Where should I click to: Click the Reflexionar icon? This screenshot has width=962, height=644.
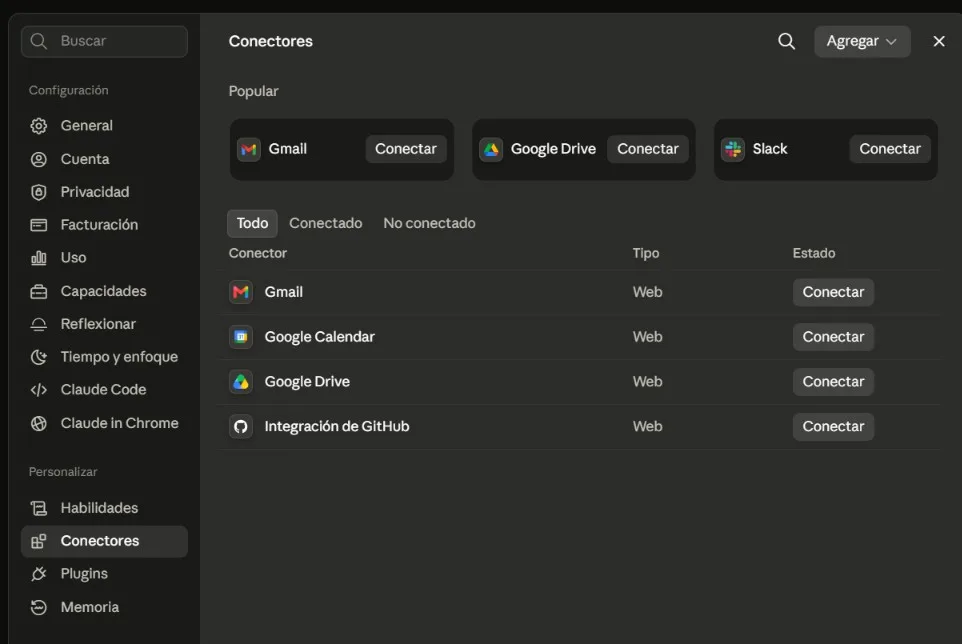tap(39, 324)
